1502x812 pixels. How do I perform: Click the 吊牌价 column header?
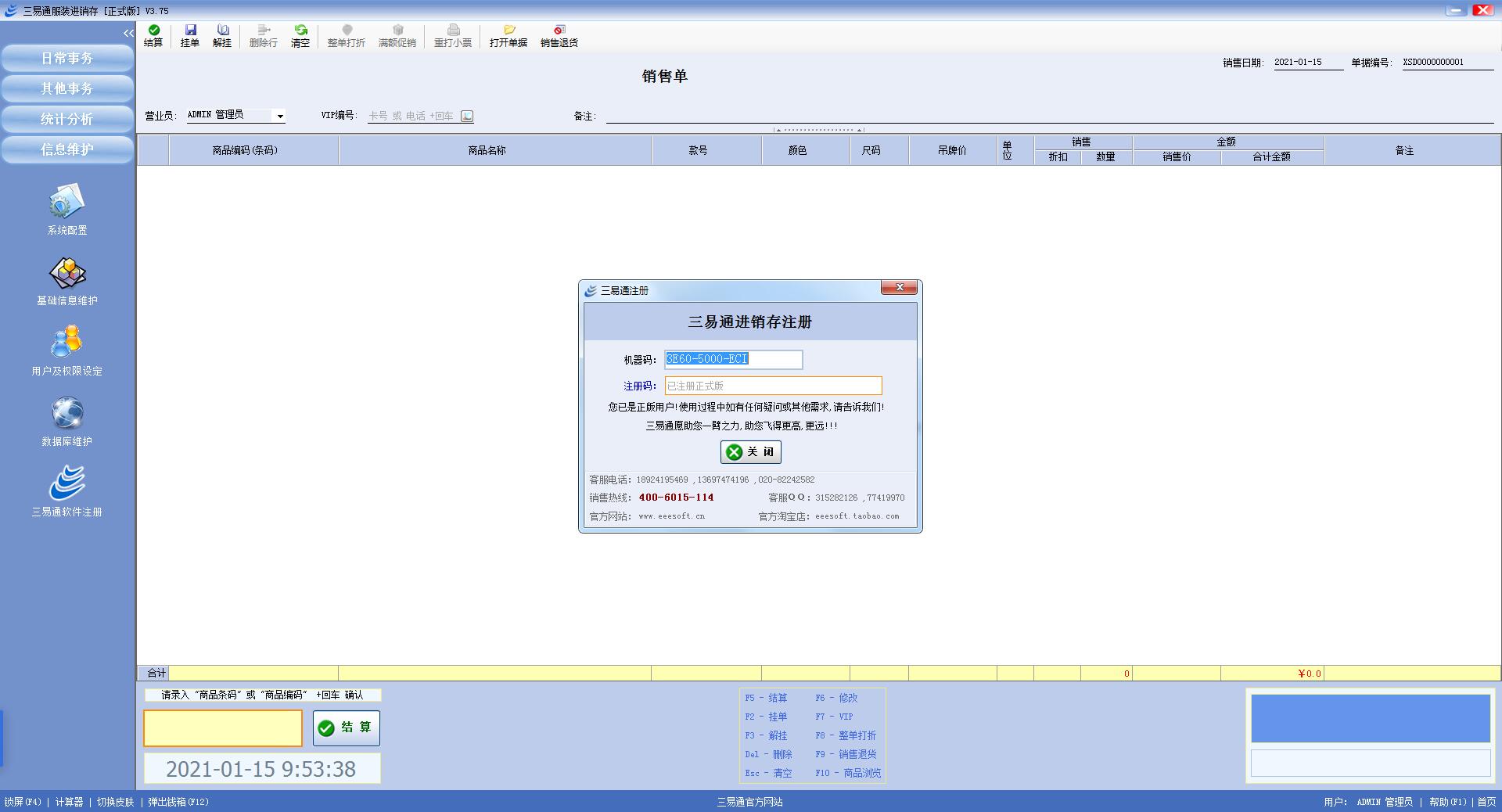pyautogui.click(x=953, y=150)
